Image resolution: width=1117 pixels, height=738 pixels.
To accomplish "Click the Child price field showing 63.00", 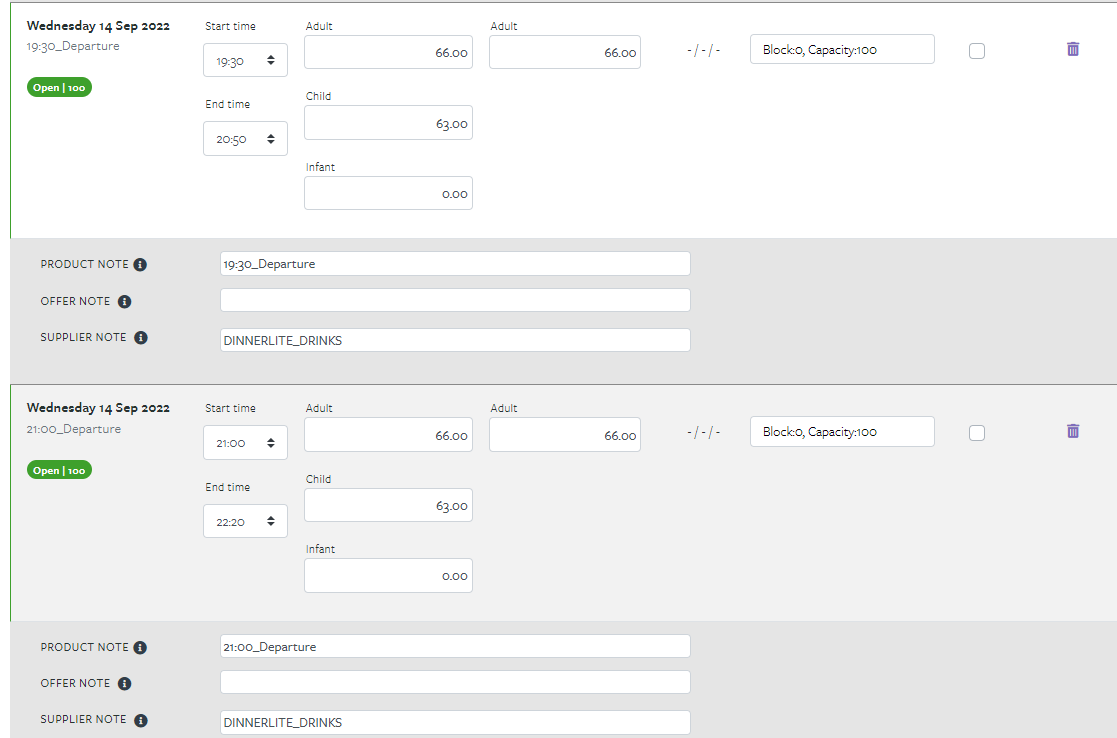I will pyautogui.click(x=388, y=122).
